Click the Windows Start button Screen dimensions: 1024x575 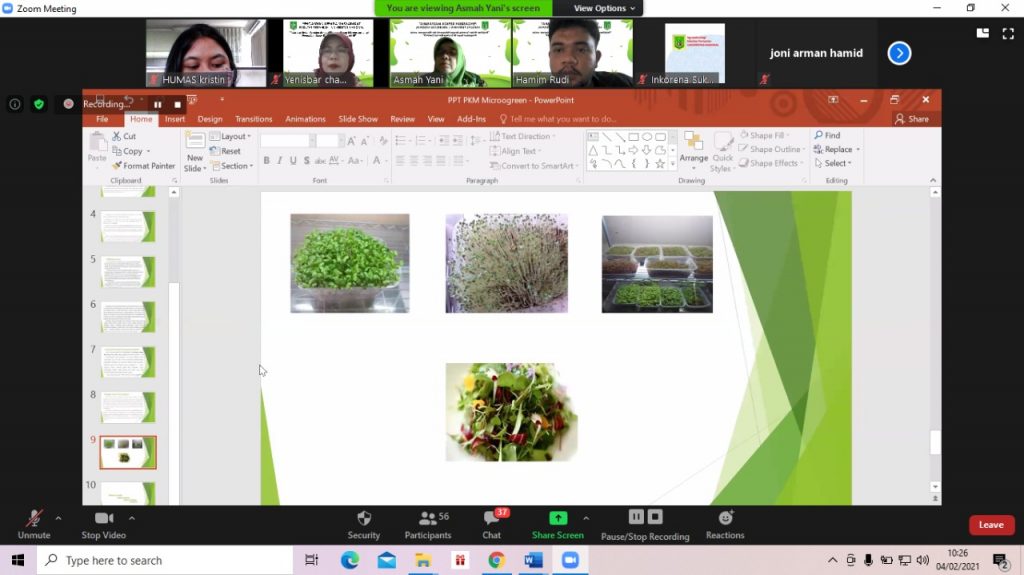tap(18, 560)
